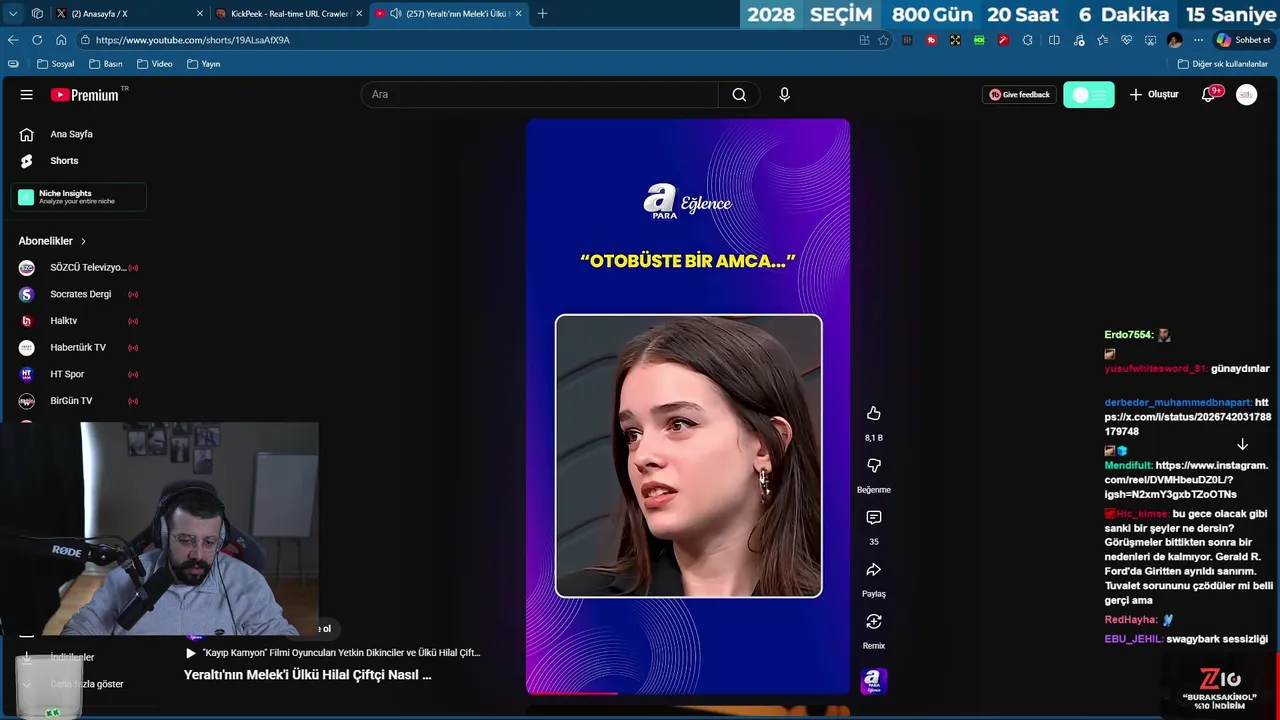Open the Video bookmarks folder
The width and height of the screenshot is (1280, 720).
[154, 64]
